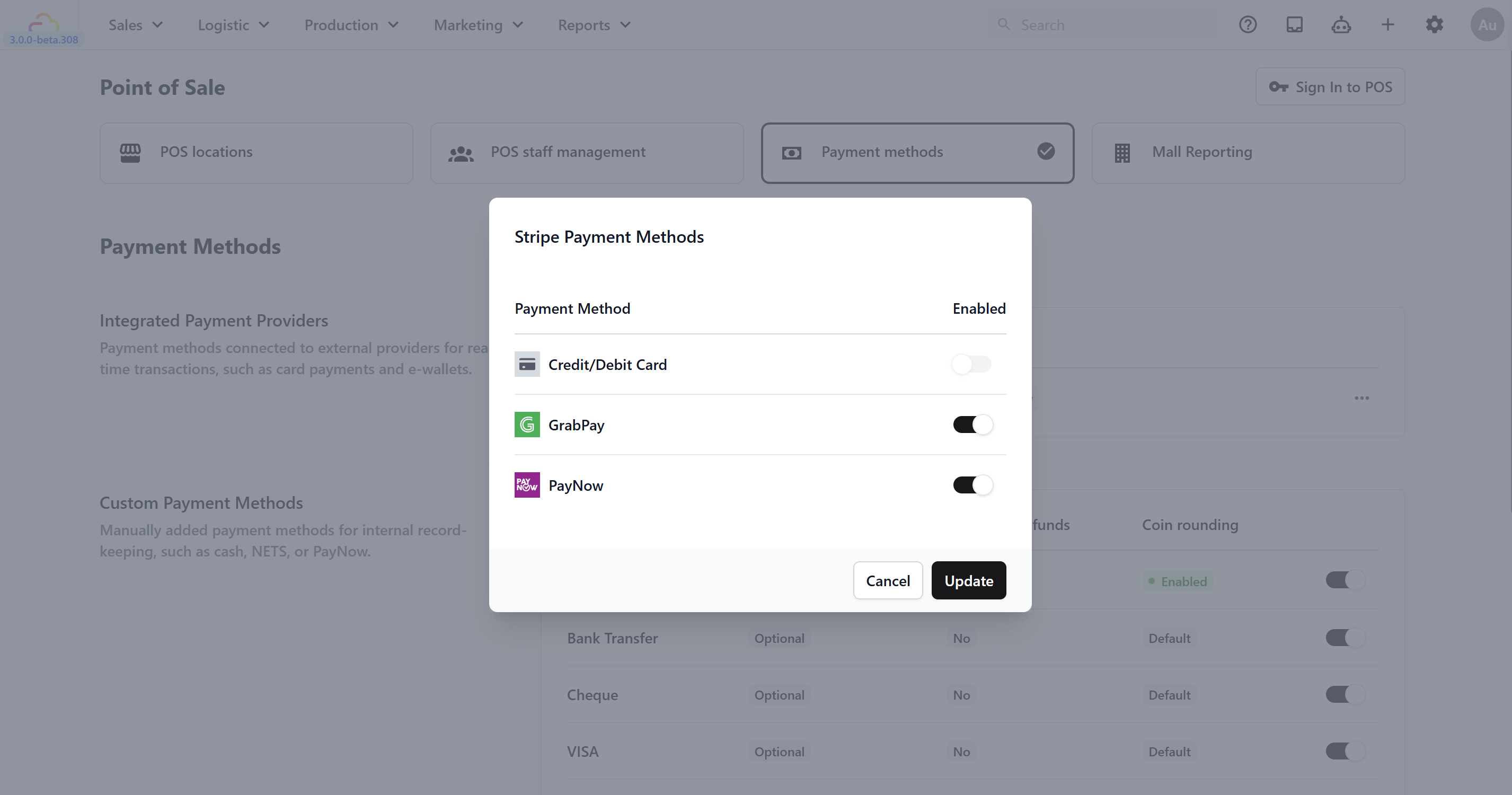Screen dimensions: 1512x795
Task: Click the green Enabled coin rounding badge
Action: [1178, 581]
